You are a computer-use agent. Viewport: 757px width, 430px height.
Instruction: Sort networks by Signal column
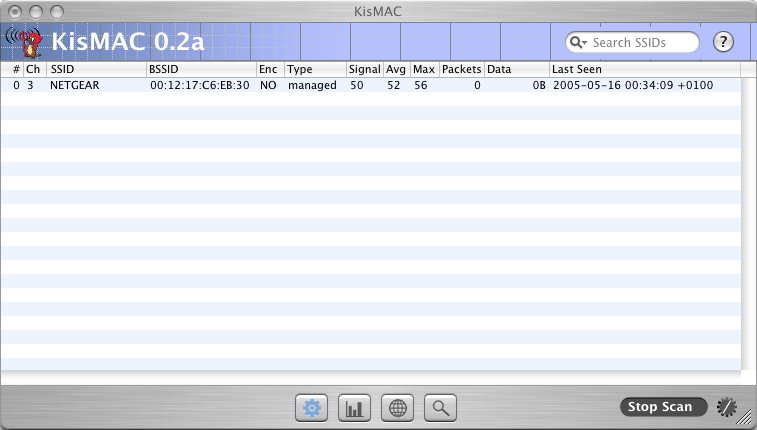click(x=364, y=70)
